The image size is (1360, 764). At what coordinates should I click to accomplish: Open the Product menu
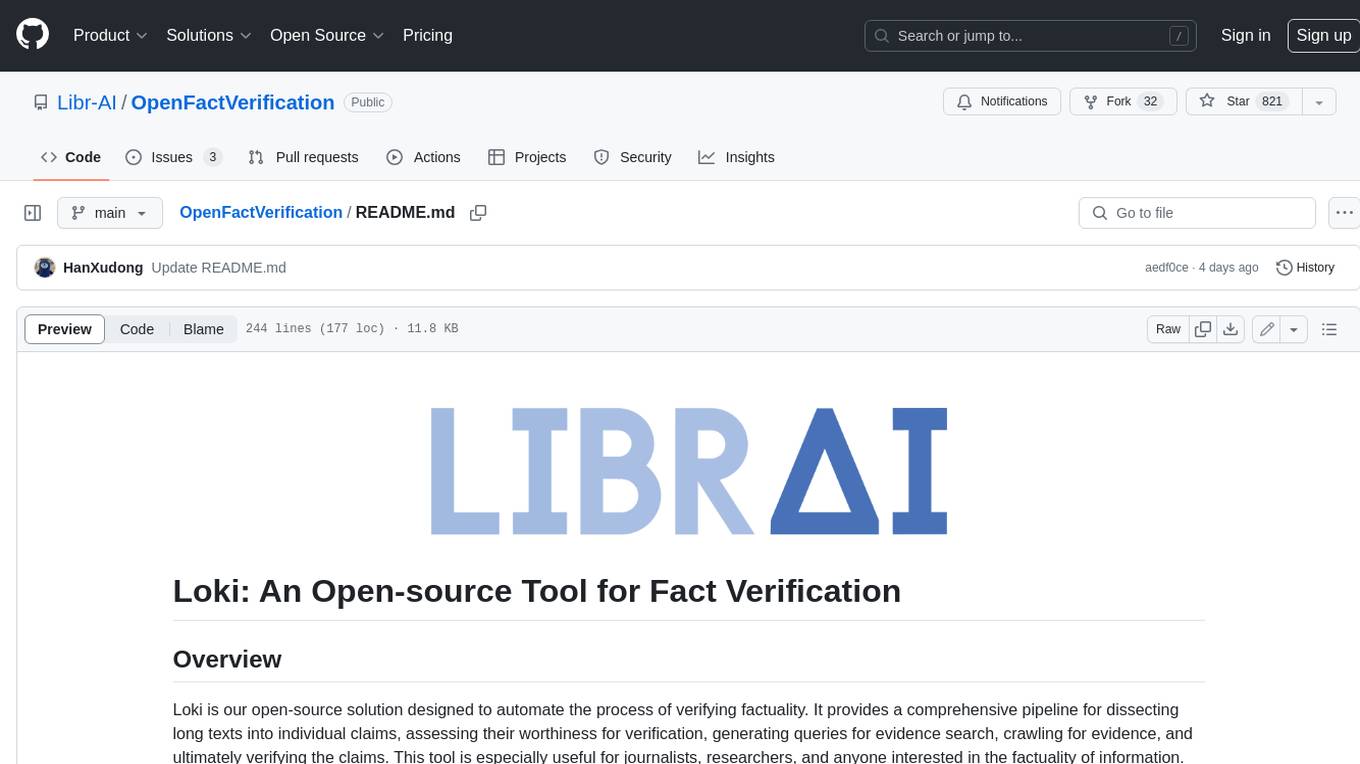point(110,35)
